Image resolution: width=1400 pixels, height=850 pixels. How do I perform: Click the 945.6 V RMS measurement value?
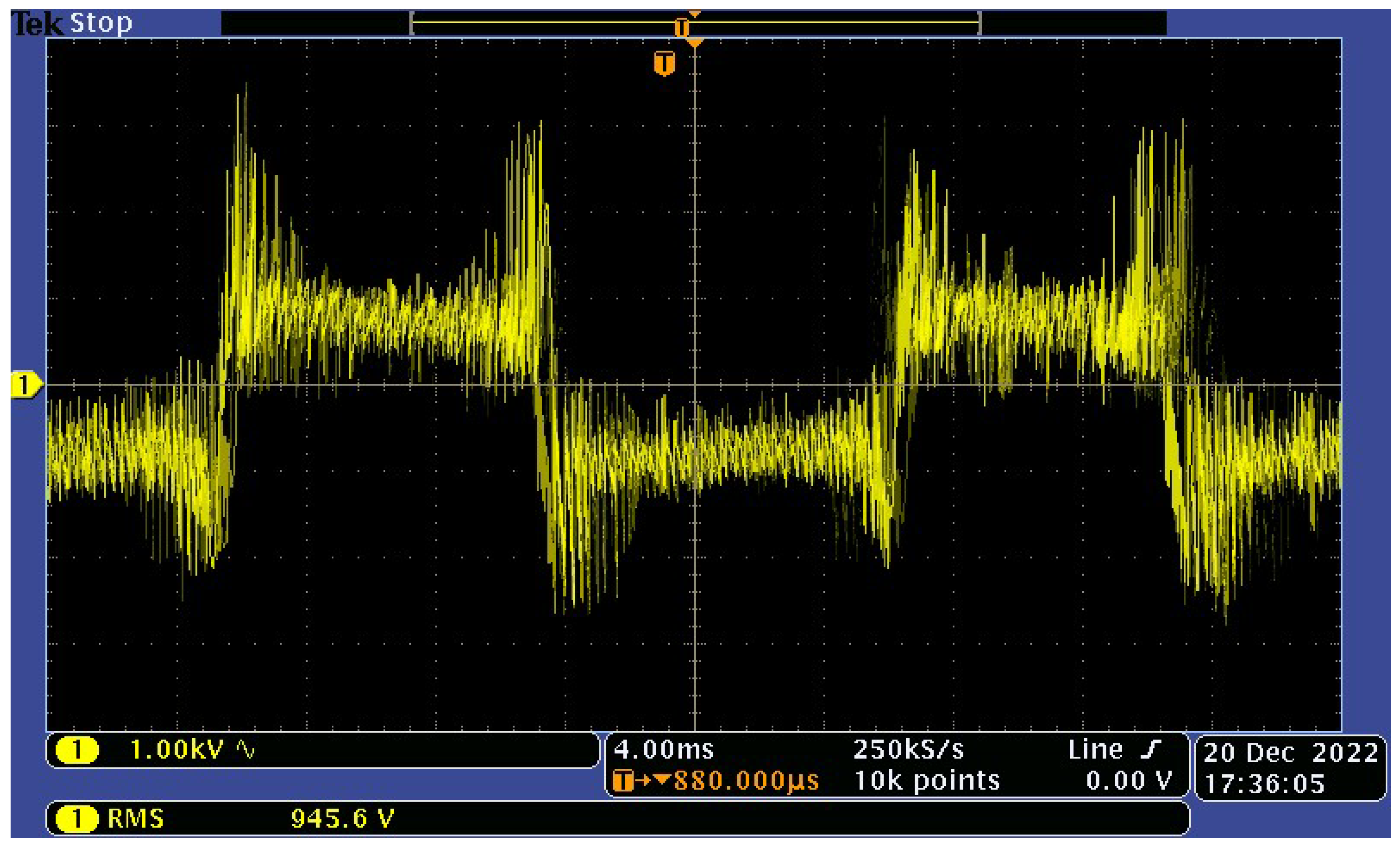click(342, 819)
